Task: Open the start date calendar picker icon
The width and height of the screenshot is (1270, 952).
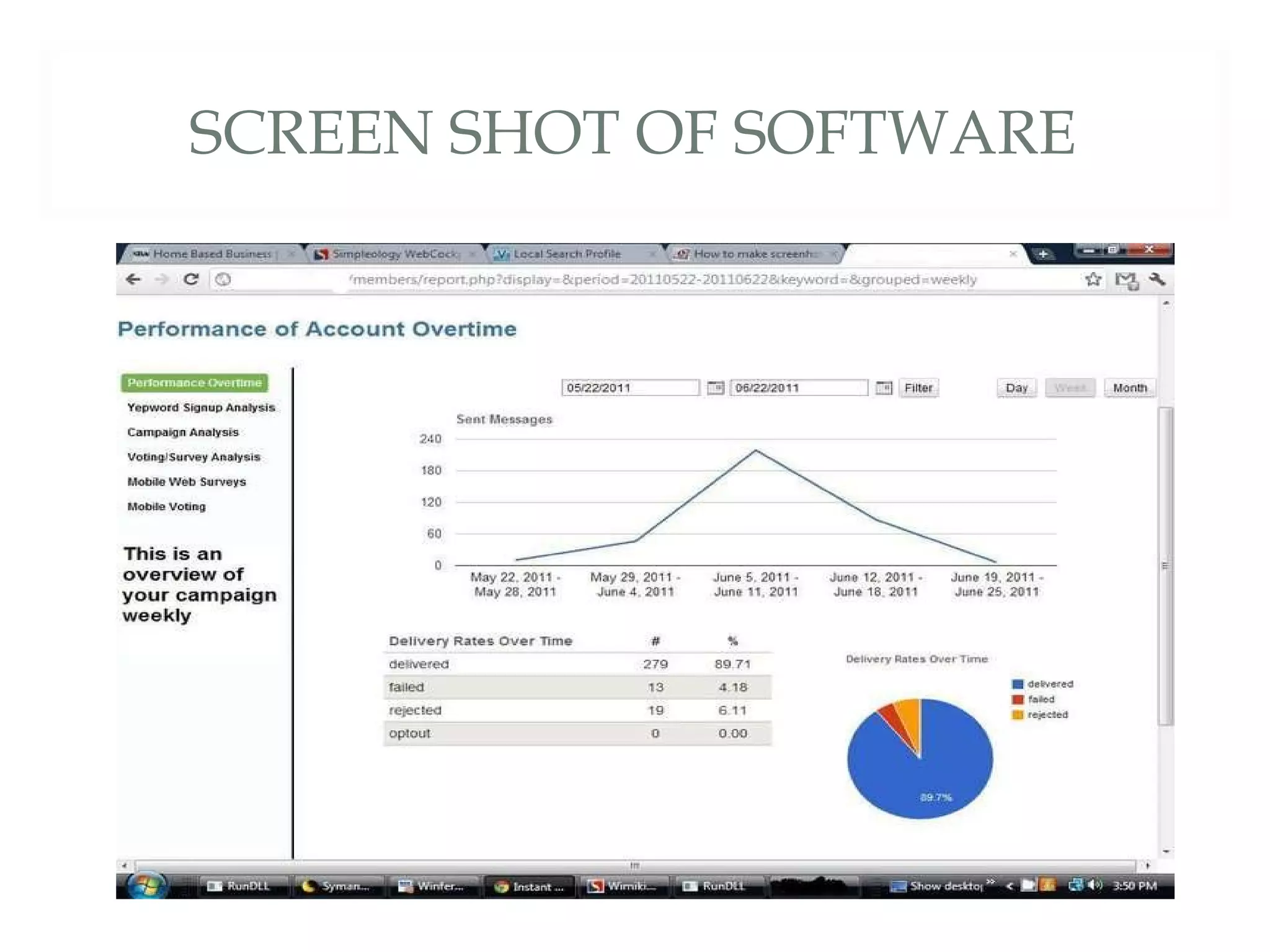Action: coord(716,388)
